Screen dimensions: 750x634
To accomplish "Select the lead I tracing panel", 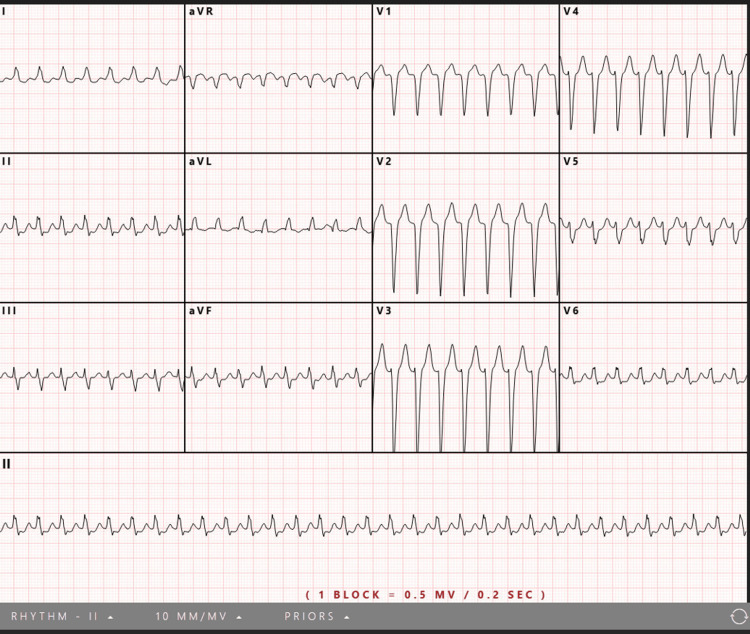I will [x=92, y=78].
